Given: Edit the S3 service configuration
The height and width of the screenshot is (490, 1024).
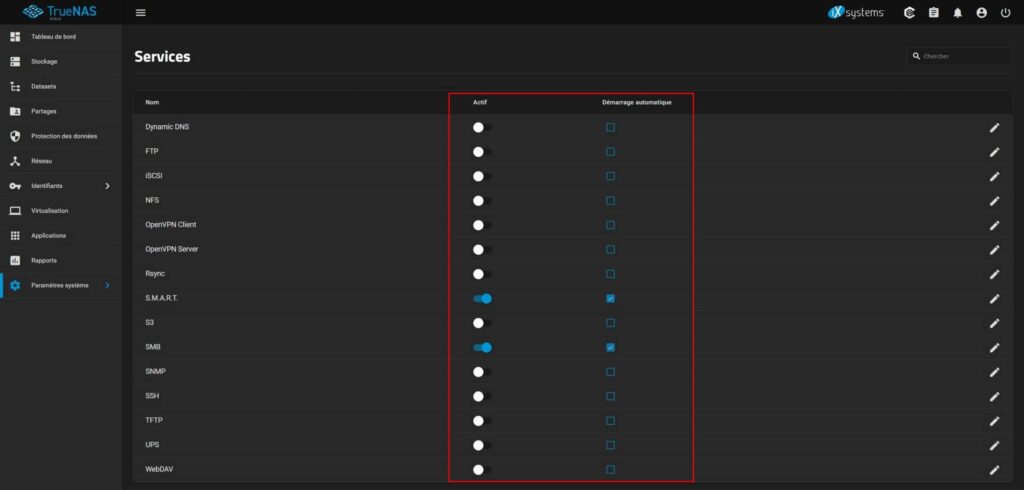Looking at the screenshot, I should point(994,323).
